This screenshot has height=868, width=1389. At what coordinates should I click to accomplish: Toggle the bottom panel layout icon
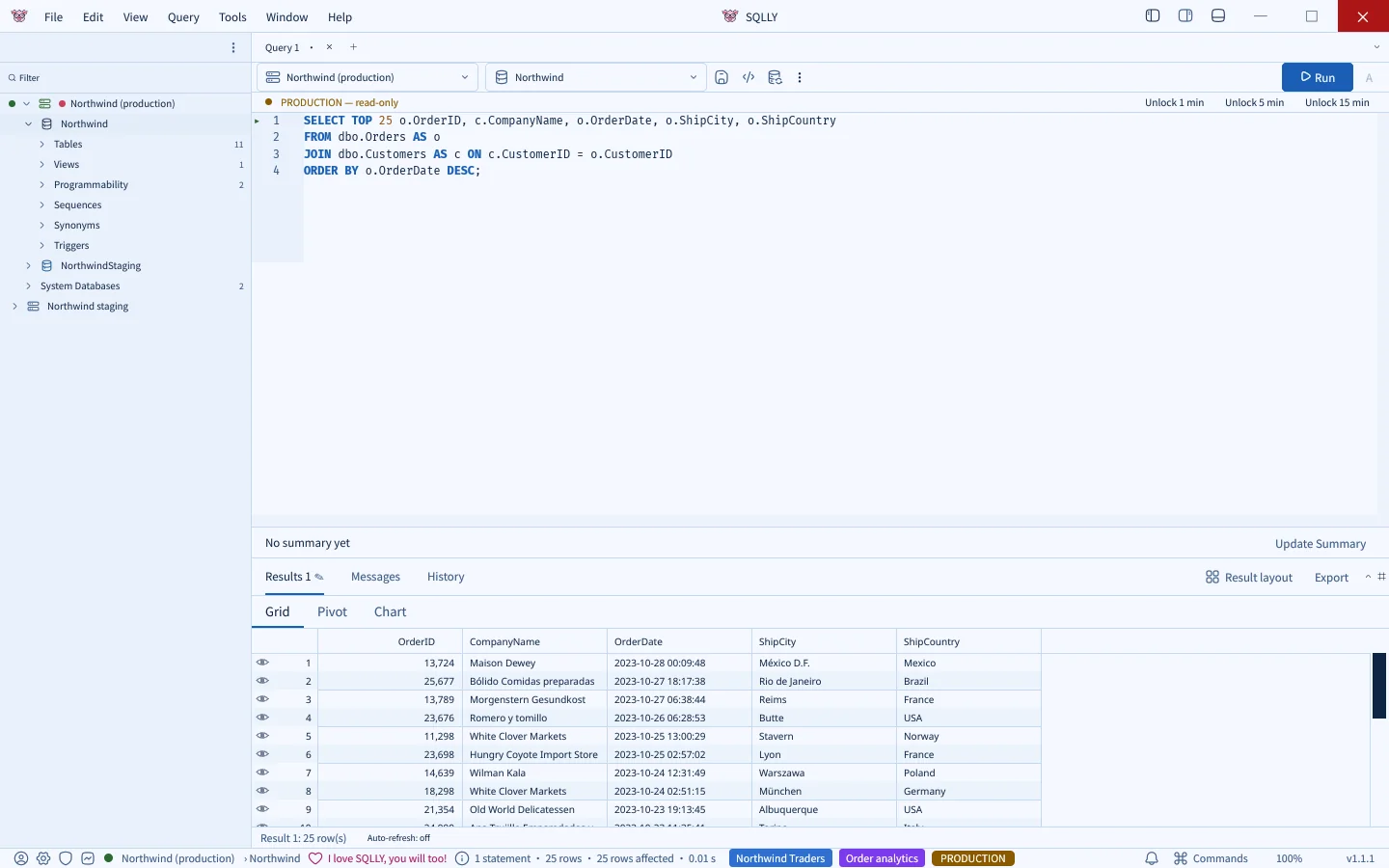coord(1218,15)
